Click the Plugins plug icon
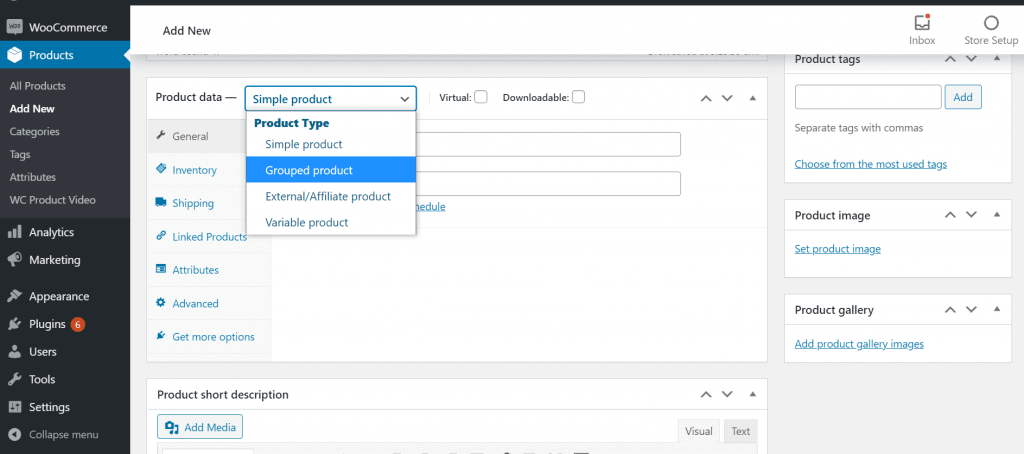 click(14, 324)
